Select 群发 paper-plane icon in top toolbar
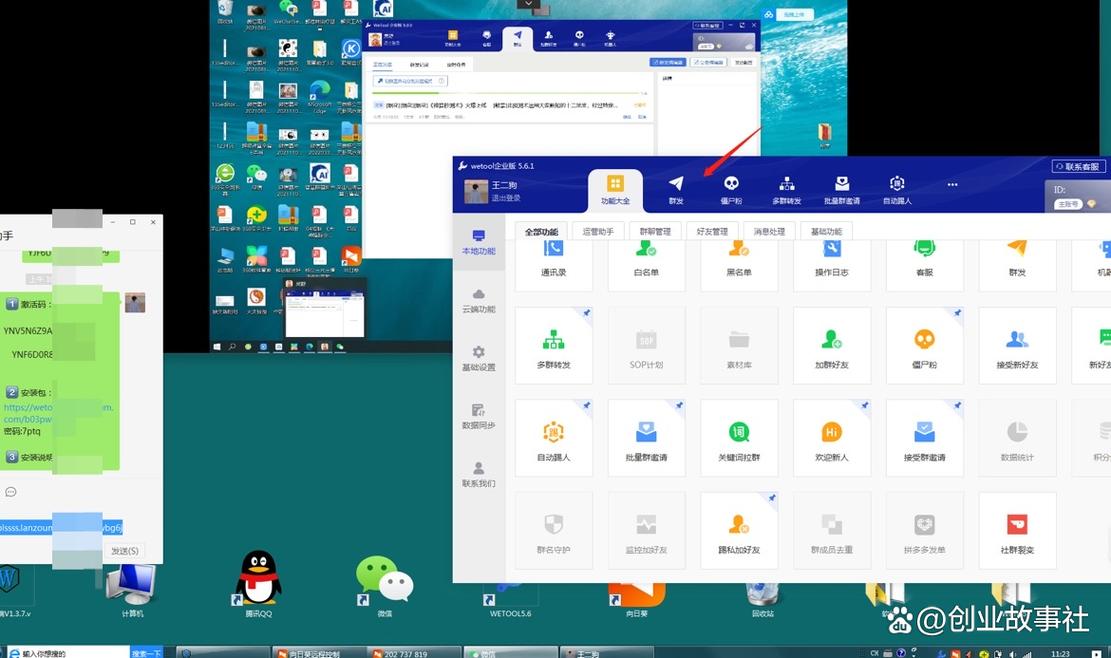Image resolution: width=1111 pixels, height=658 pixels. click(x=676, y=191)
